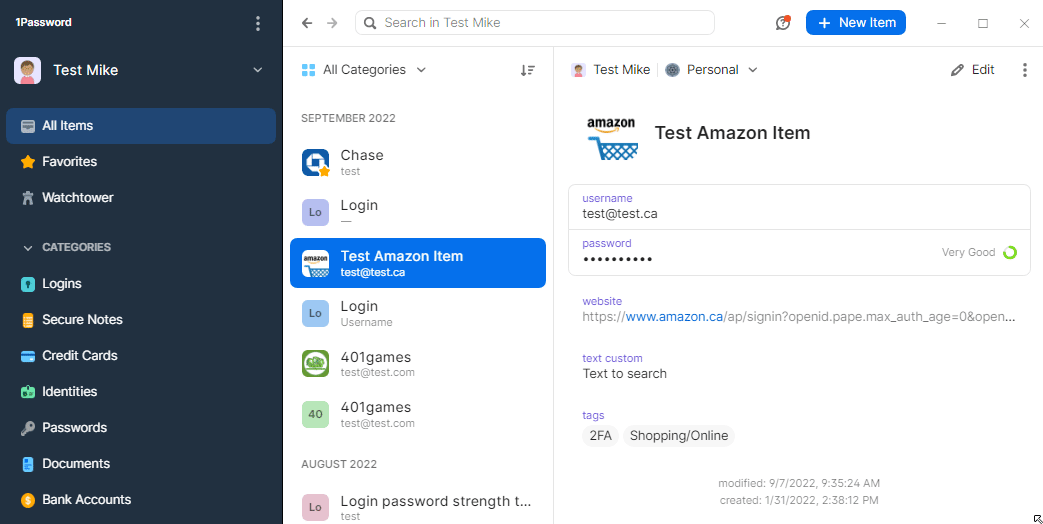Click the Very Good strength indicator ring
The height and width of the screenshot is (524, 1043).
click(x=1010, y=253)
